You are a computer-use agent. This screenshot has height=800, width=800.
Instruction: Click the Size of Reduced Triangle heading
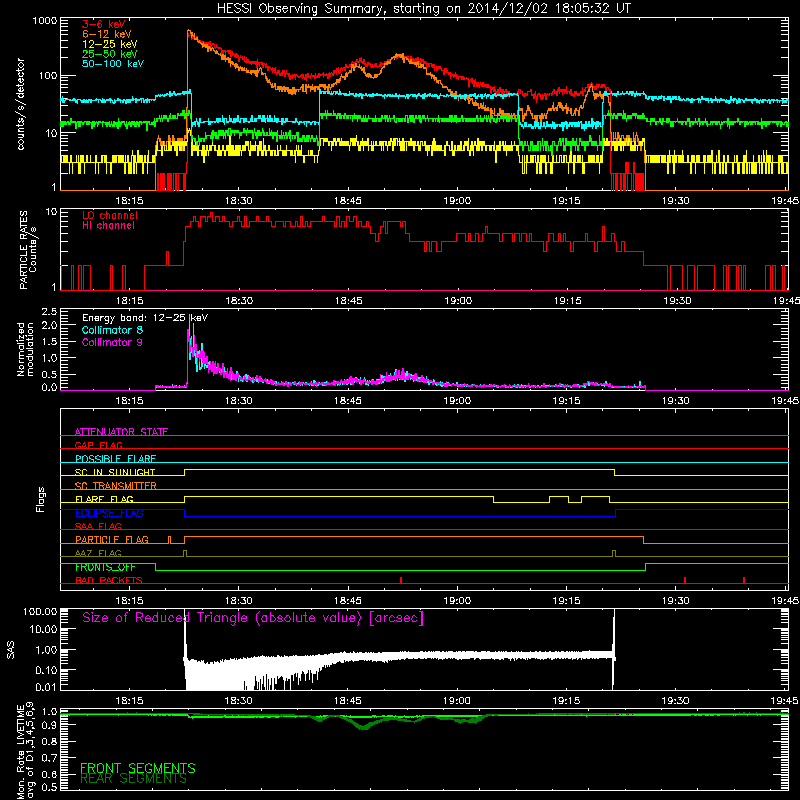[x=253, y=618]
